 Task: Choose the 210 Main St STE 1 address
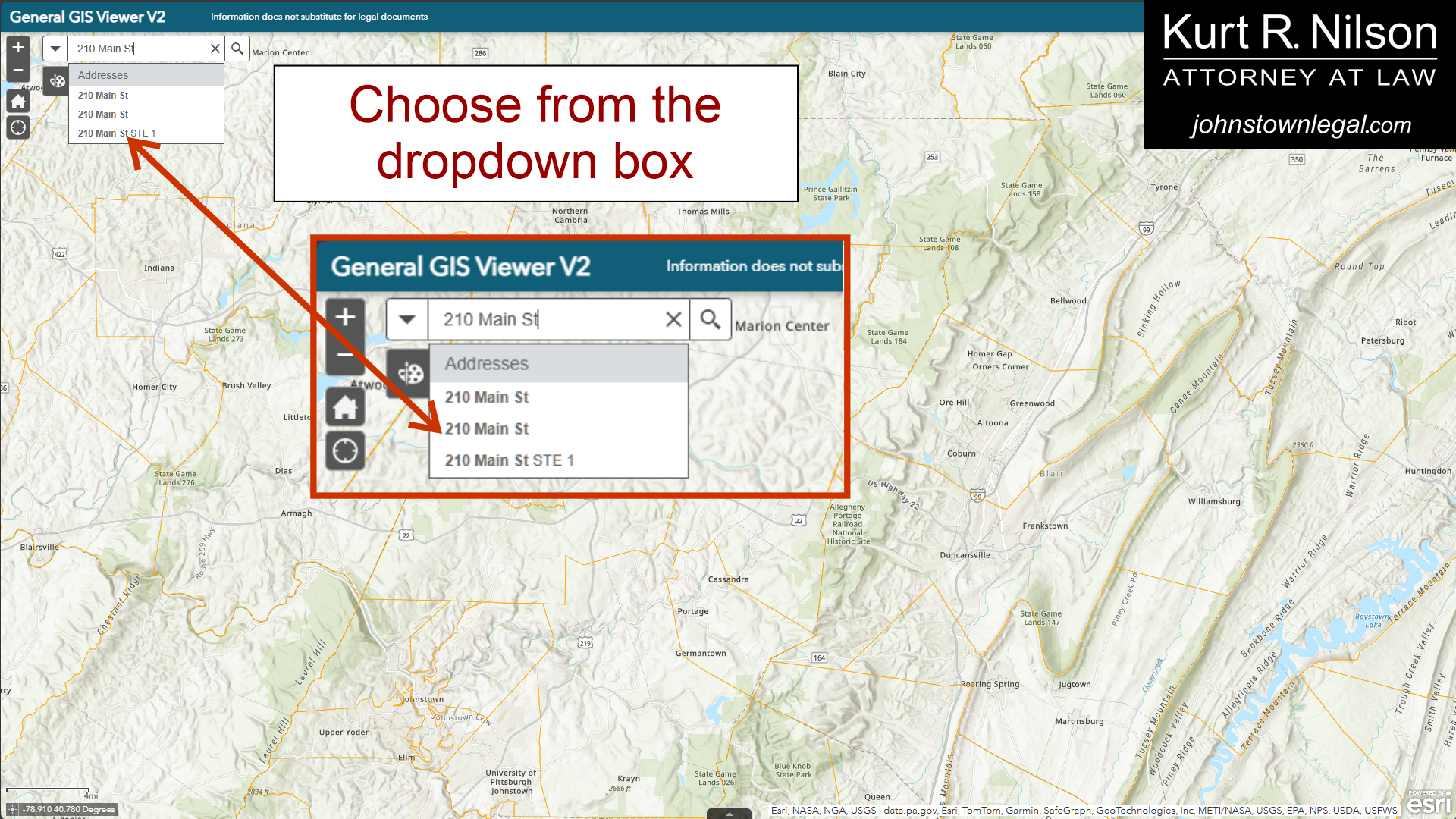[117, 133]
